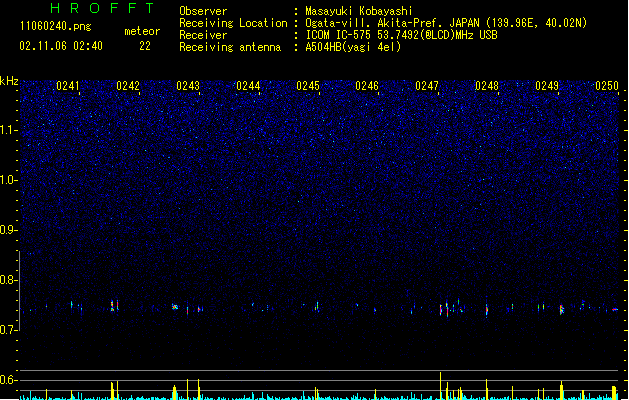This screenshot has width=629, height=400.
Task: Click the 1.0 frequency axis label
Action: coord(8,180)
